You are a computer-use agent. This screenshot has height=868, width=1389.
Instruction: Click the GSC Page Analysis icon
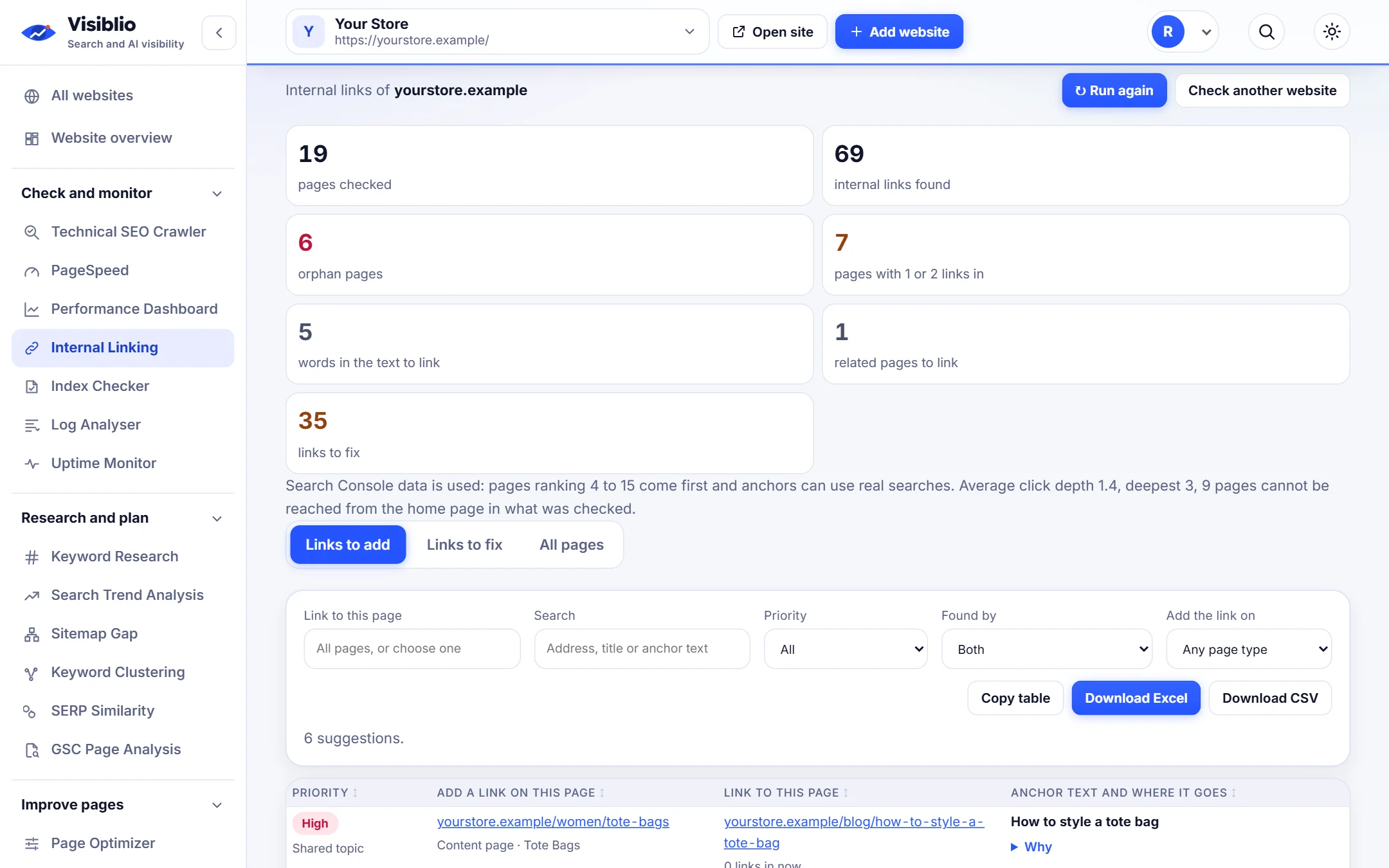click(32, 750)
